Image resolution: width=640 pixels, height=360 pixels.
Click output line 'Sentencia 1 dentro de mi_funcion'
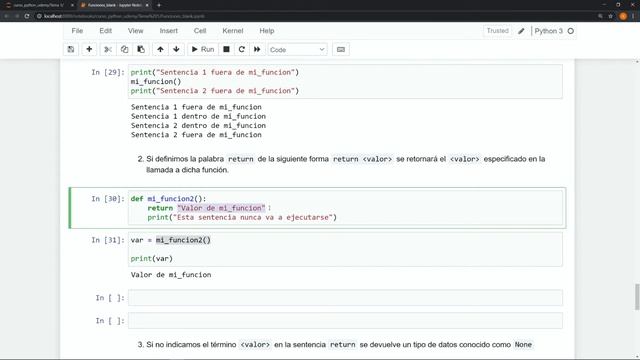pyautogui.click(x=198, y=116)
